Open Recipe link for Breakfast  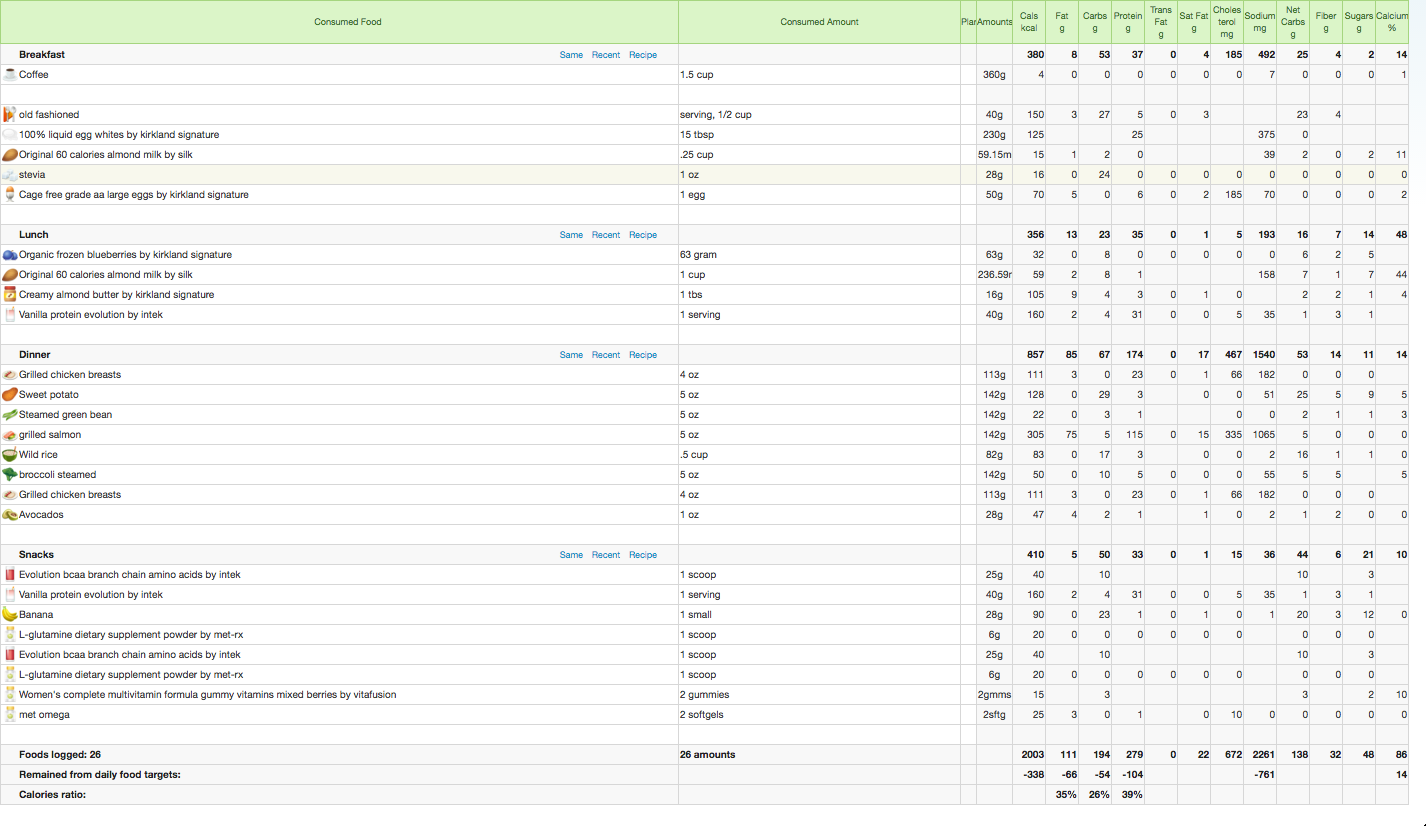pyautogui.click(x=643, y=55)
